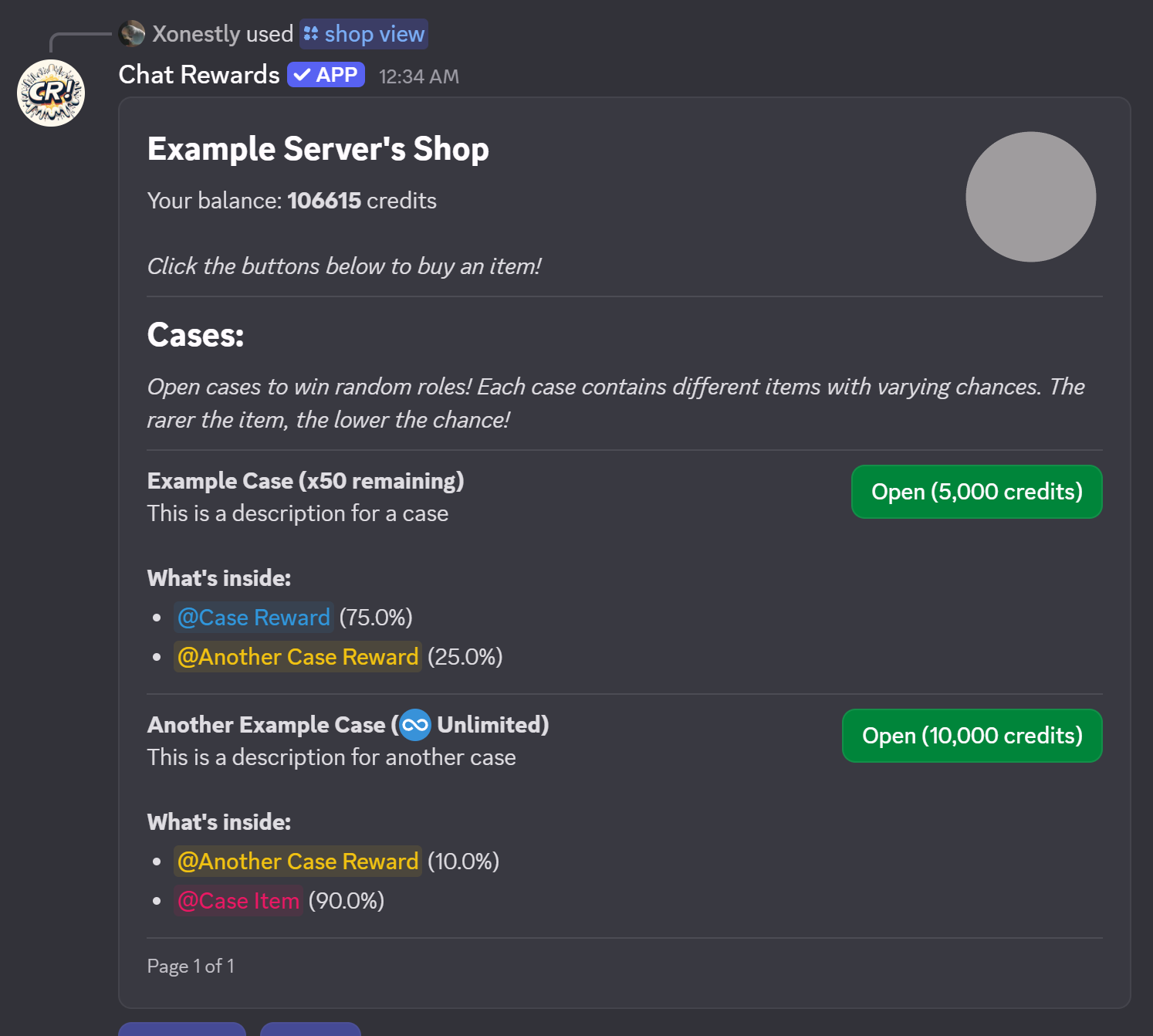The width and height of the screenshot is (1153, 1036).
Task: Click the second blue button below the embed
Action: 310,1031
